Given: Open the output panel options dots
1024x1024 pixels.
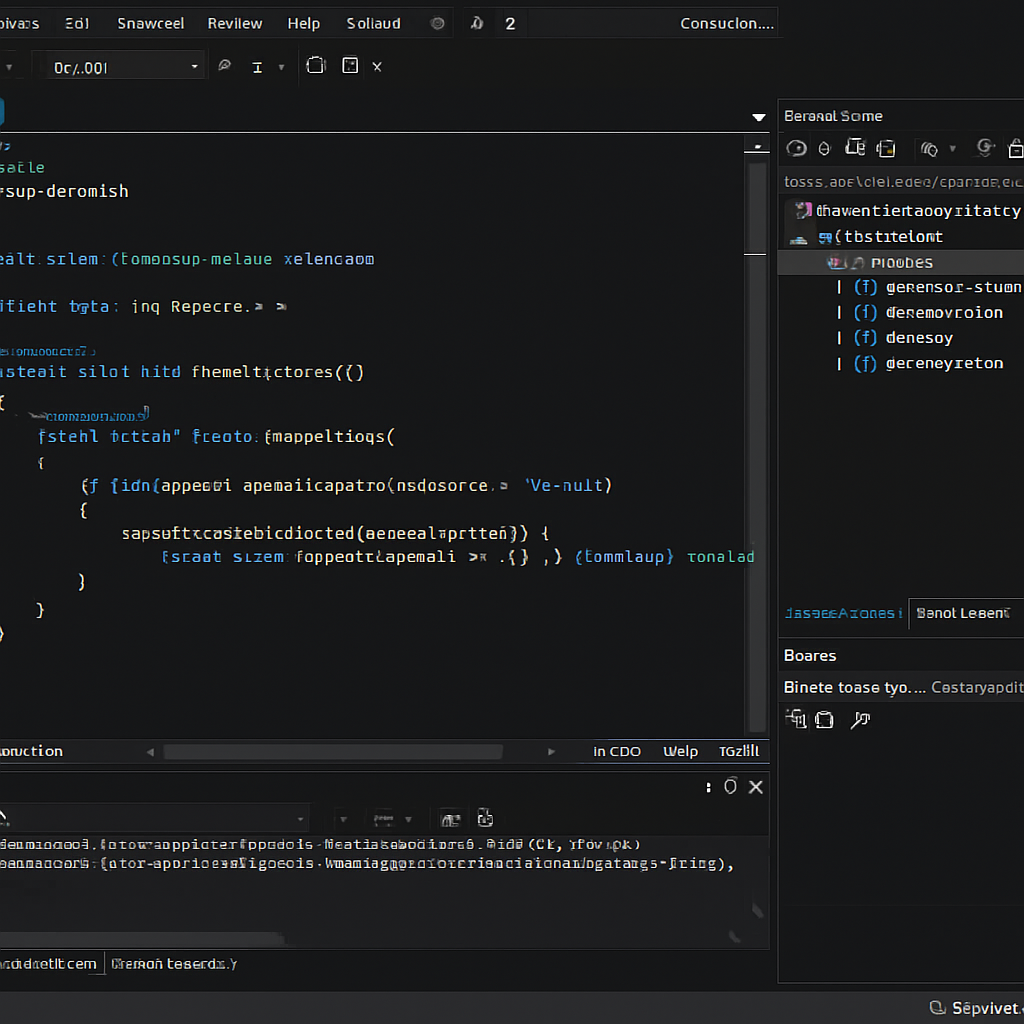Looking at the screenshot, I should [x=708, y=788].
